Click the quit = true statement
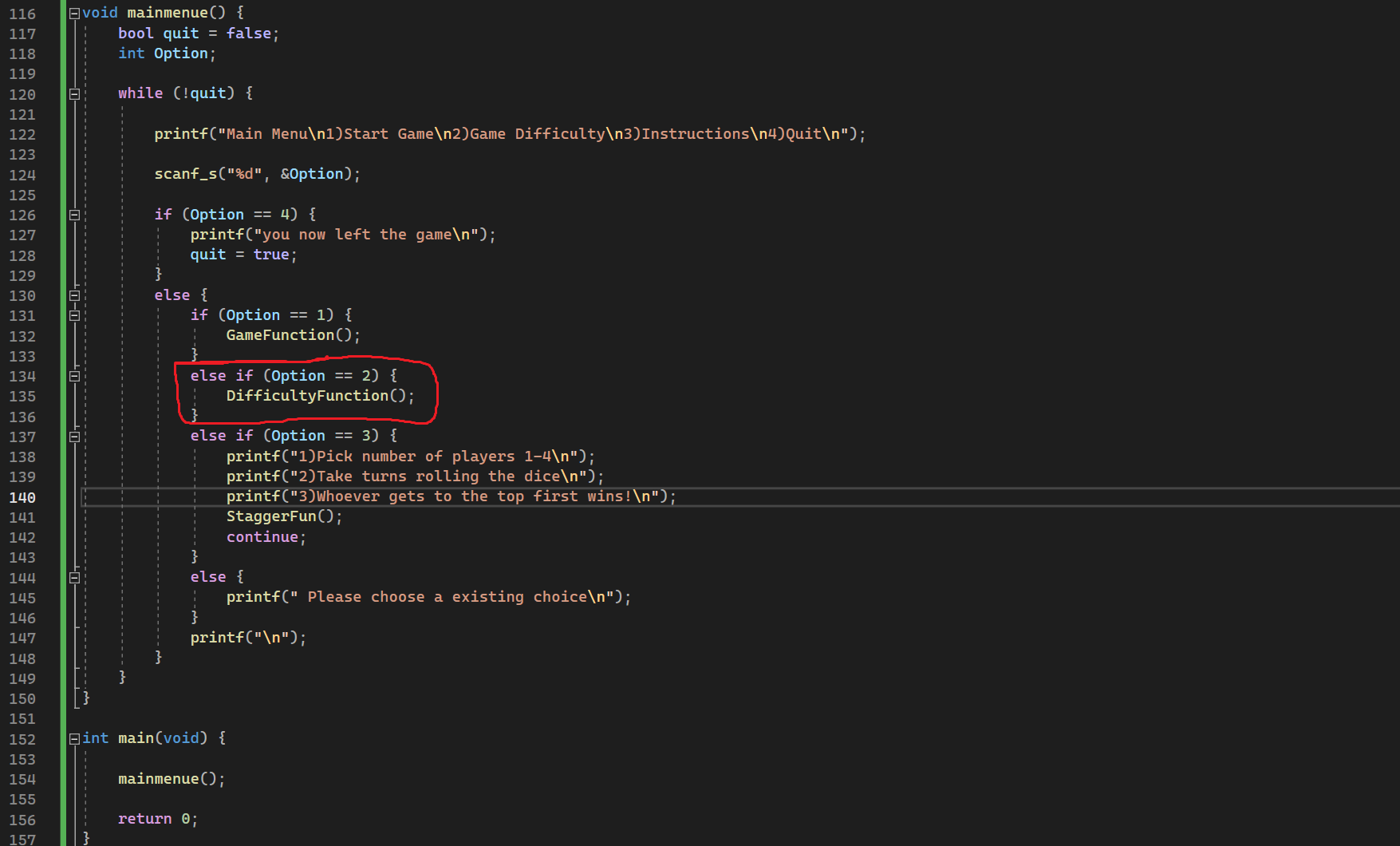 tap(242, 255)
